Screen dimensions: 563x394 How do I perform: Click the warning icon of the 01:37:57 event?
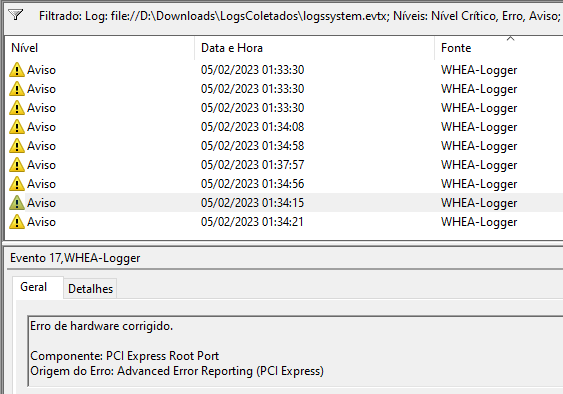17,165
